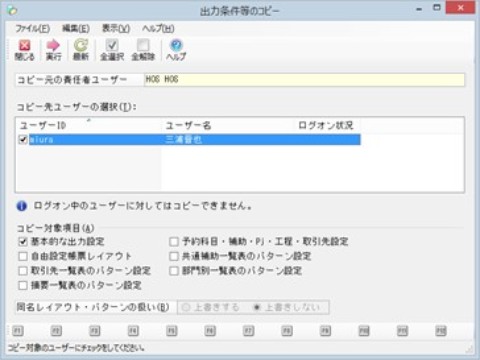This screenshot has width=480, height=360.
Task: Close the window with the red X
Action: [x=460, y=8]
